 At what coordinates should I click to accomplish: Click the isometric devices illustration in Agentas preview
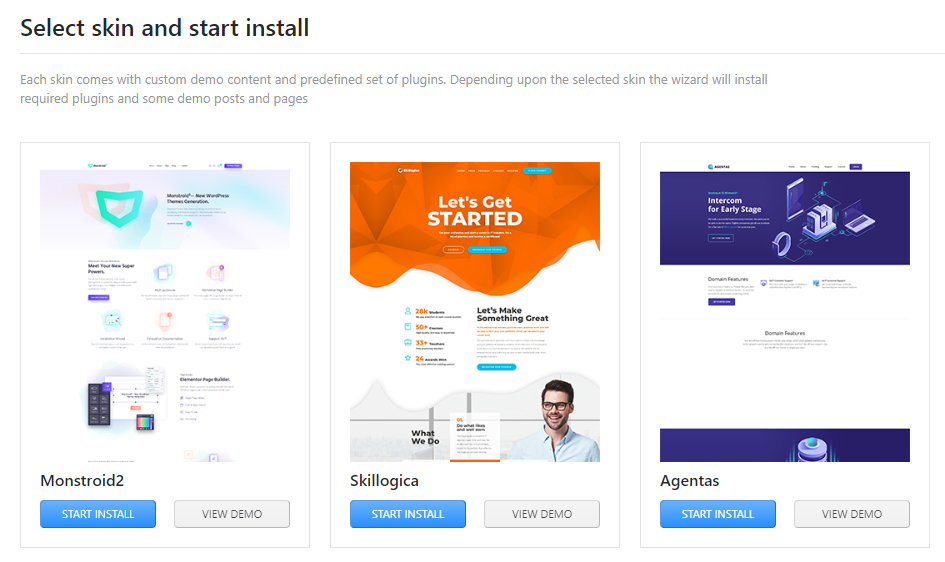pyautogui.click(x=823, y=220)
